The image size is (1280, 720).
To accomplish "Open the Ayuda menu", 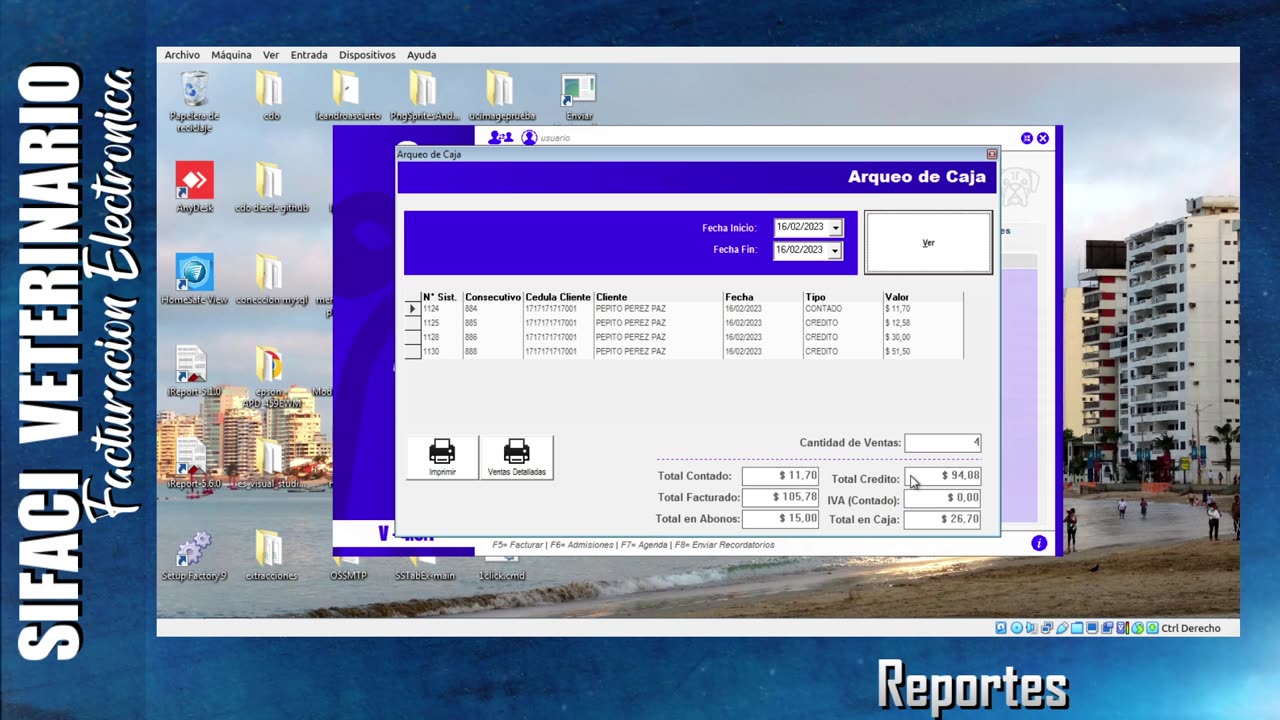I will (x=421, y=55).
